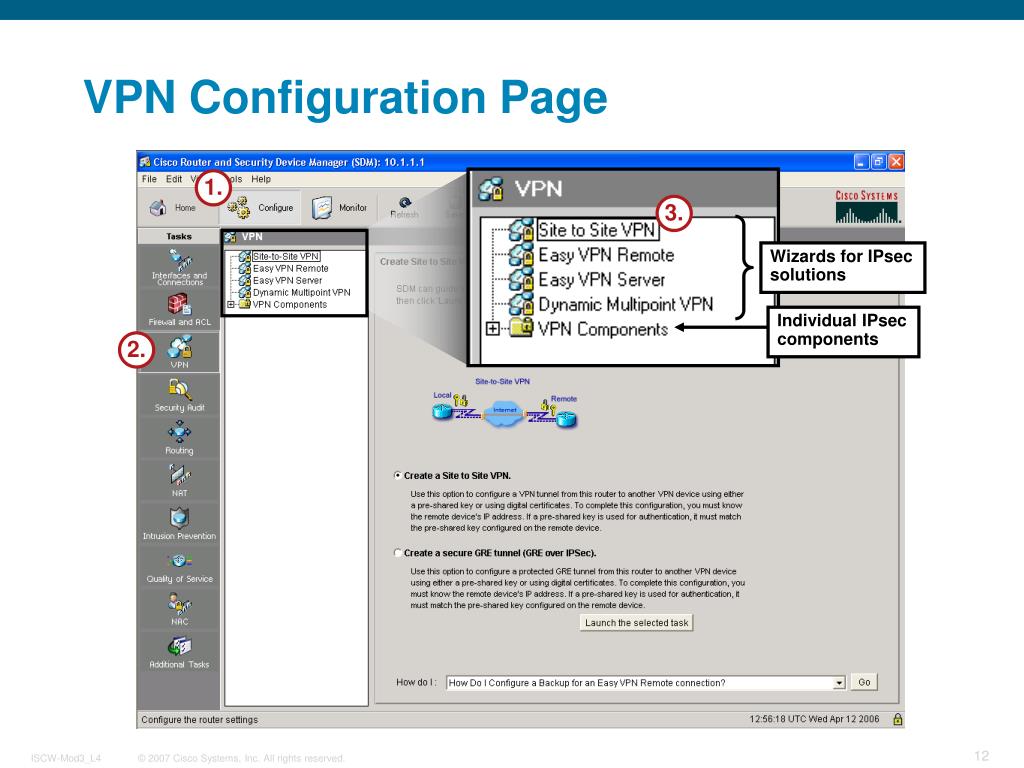Open the How do I dropdown arrow
Screen dimensions: 1024x768
pyautogui.click(x=839, y=683)
